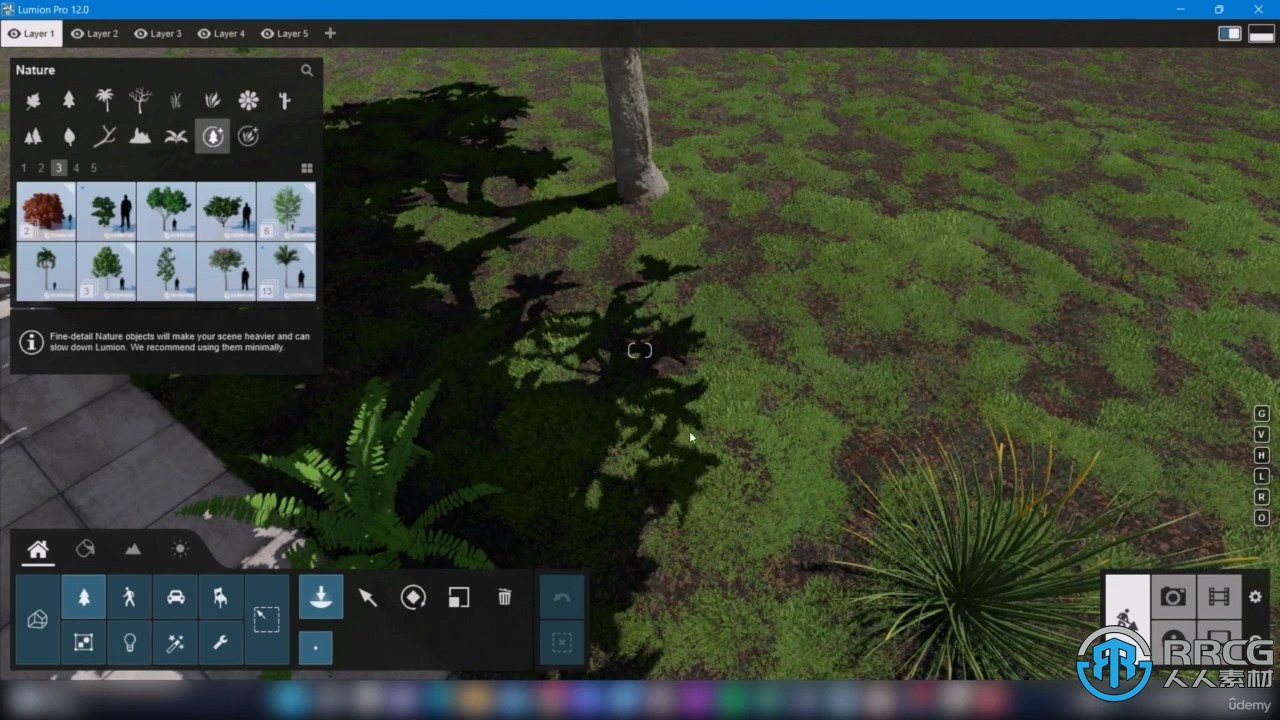
Task: Toggle Layer 3 visibility eye
Action: [x=140, y=33]
